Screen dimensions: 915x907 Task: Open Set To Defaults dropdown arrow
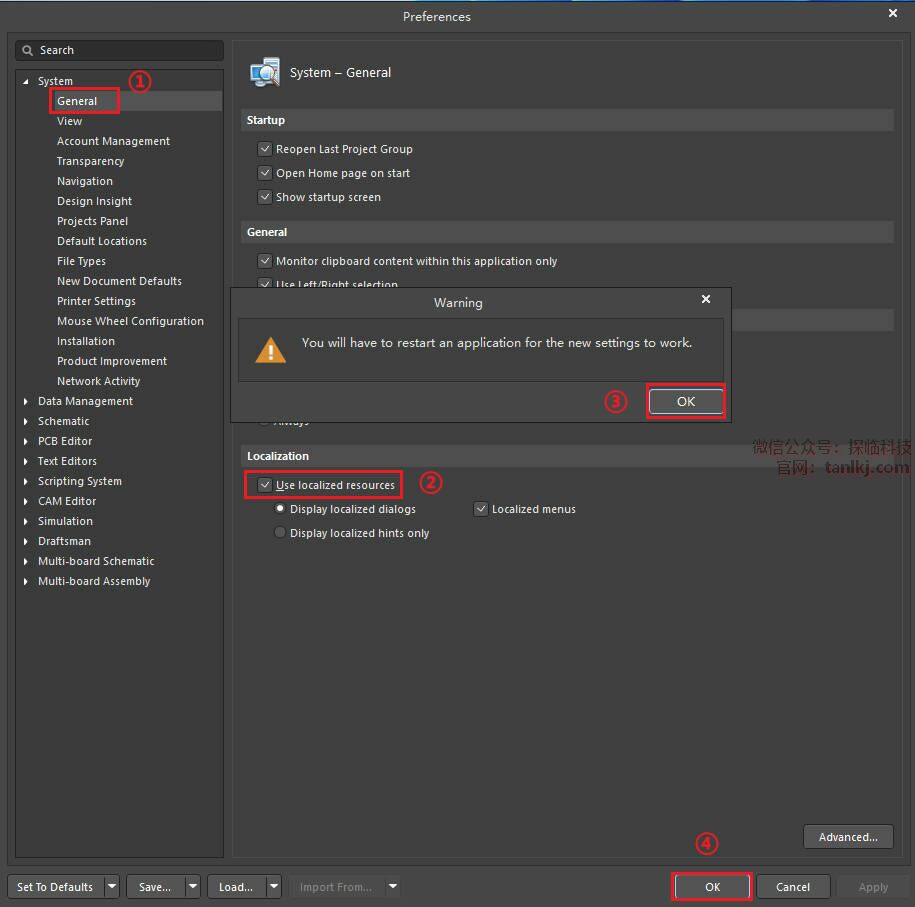tap(112, 887)
